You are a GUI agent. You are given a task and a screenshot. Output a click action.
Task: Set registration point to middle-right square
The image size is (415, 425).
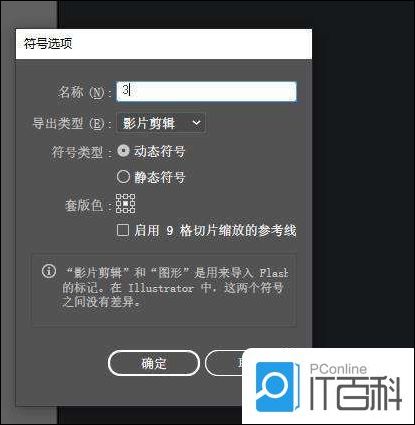pos(132,203)
